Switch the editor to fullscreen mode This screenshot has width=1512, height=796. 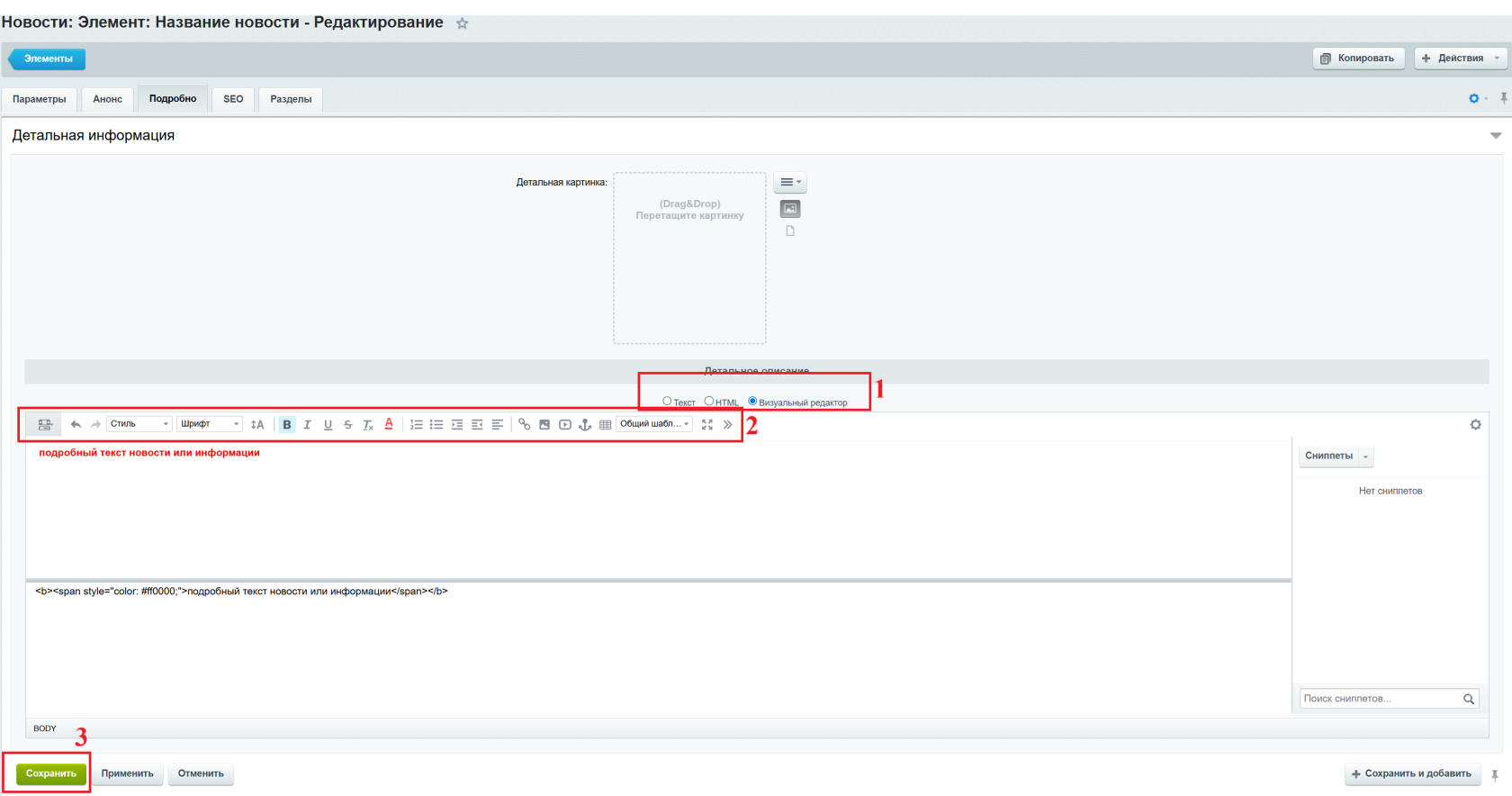707,424
